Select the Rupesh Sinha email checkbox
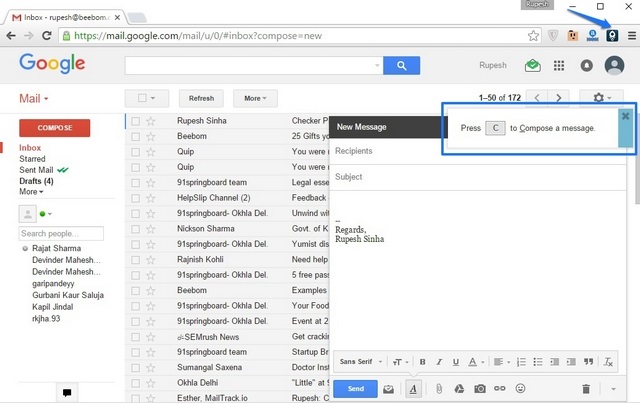This screenshot has width=640, height=403. 136,121
